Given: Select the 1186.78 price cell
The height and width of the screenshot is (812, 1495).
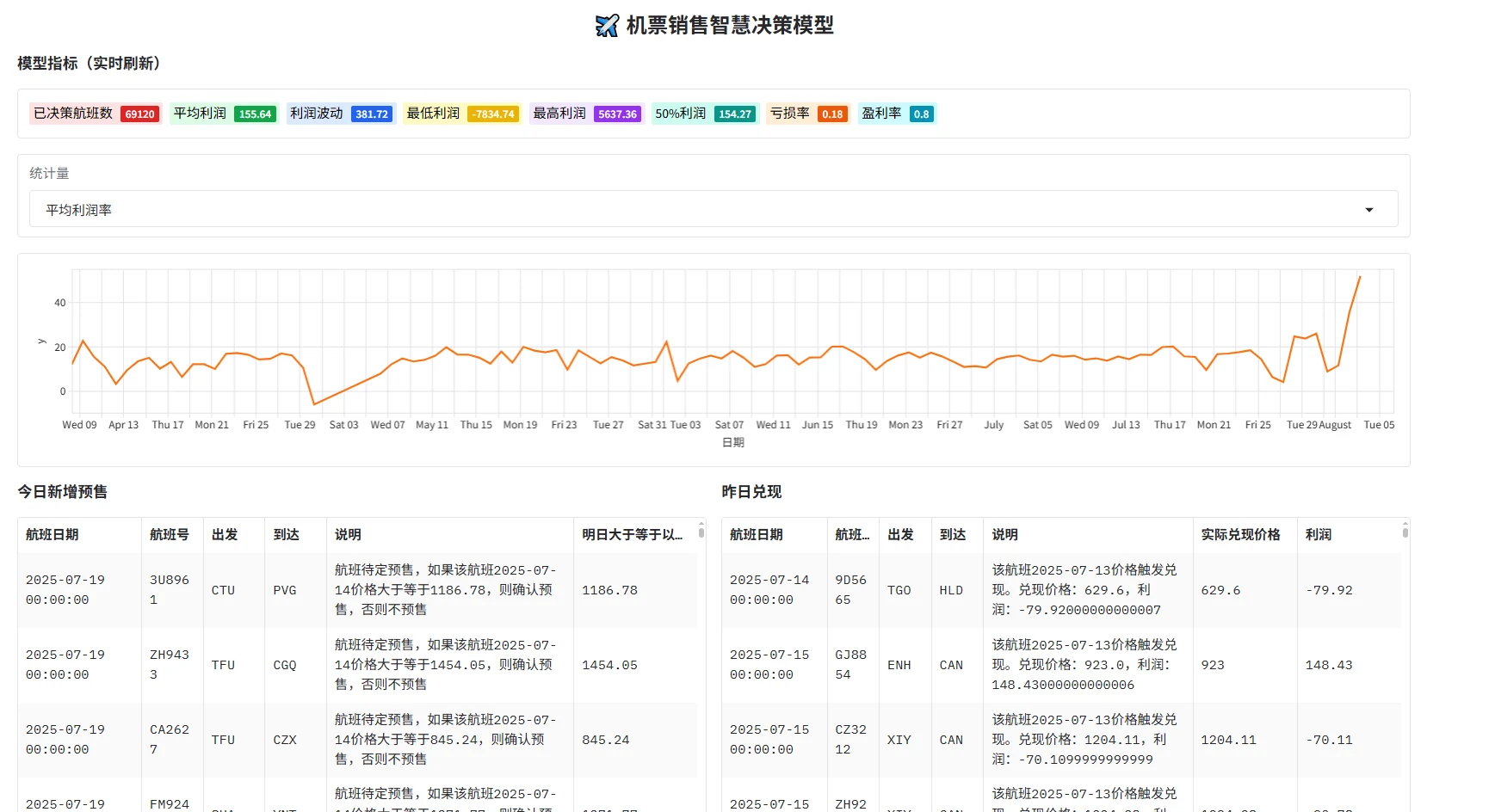Looking at the screenshot, I should [x=635, y=590].
